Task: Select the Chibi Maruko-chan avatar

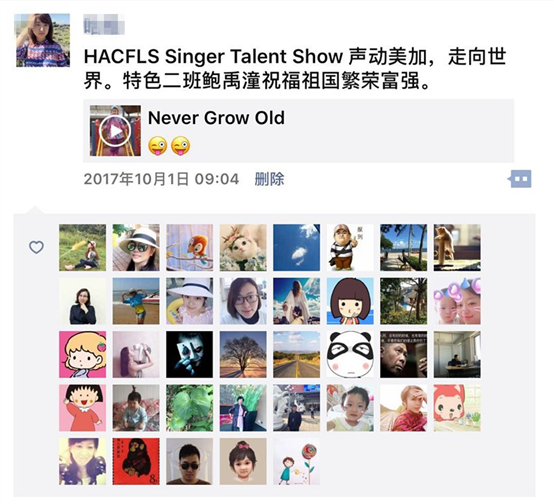Action: 82,408
